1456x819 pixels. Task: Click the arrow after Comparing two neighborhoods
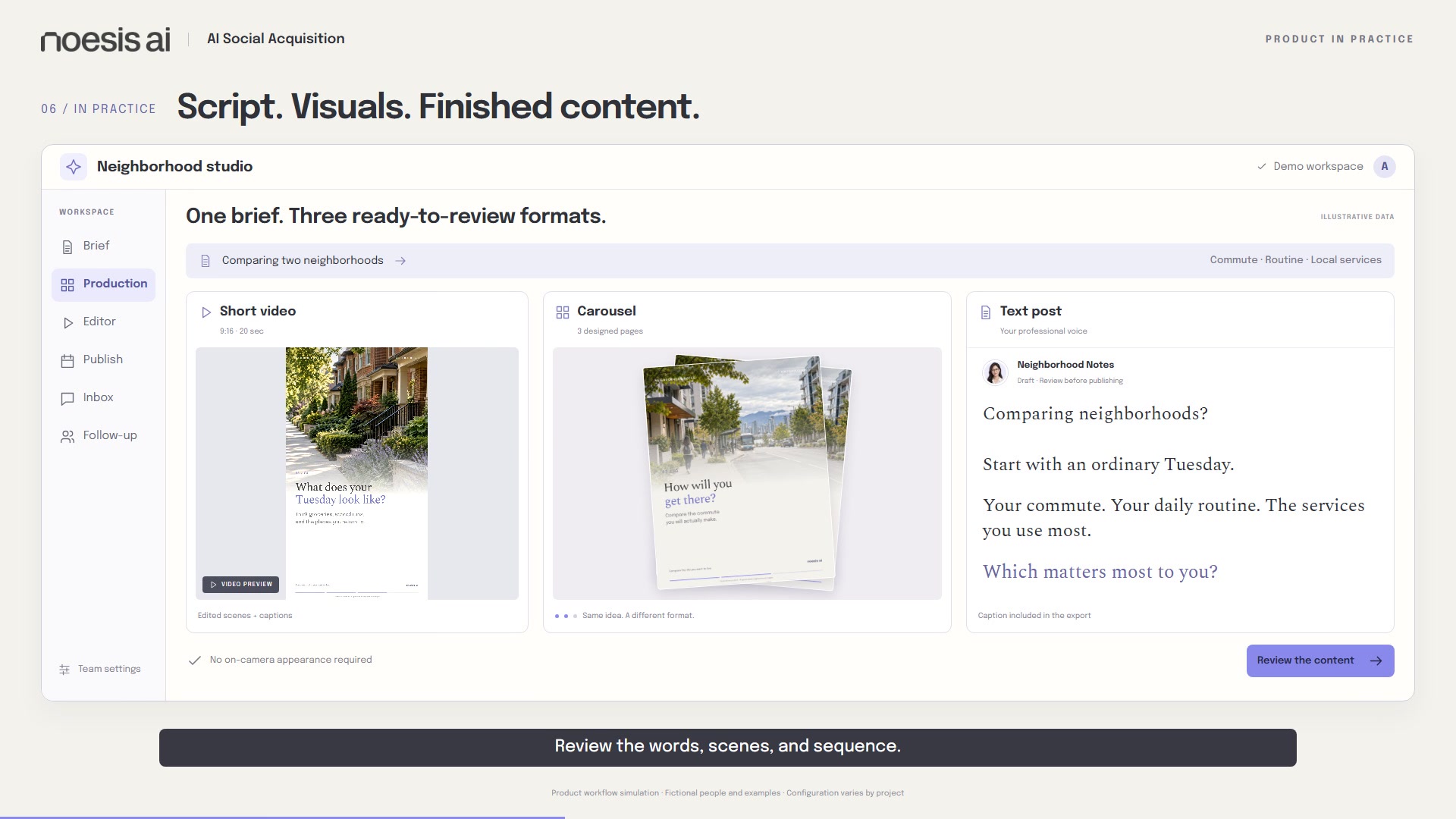tap(400, 261)
